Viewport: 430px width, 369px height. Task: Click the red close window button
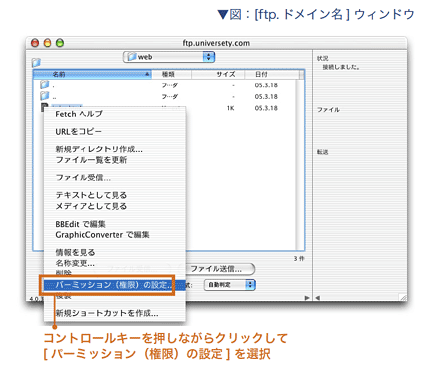pos(35,43)
